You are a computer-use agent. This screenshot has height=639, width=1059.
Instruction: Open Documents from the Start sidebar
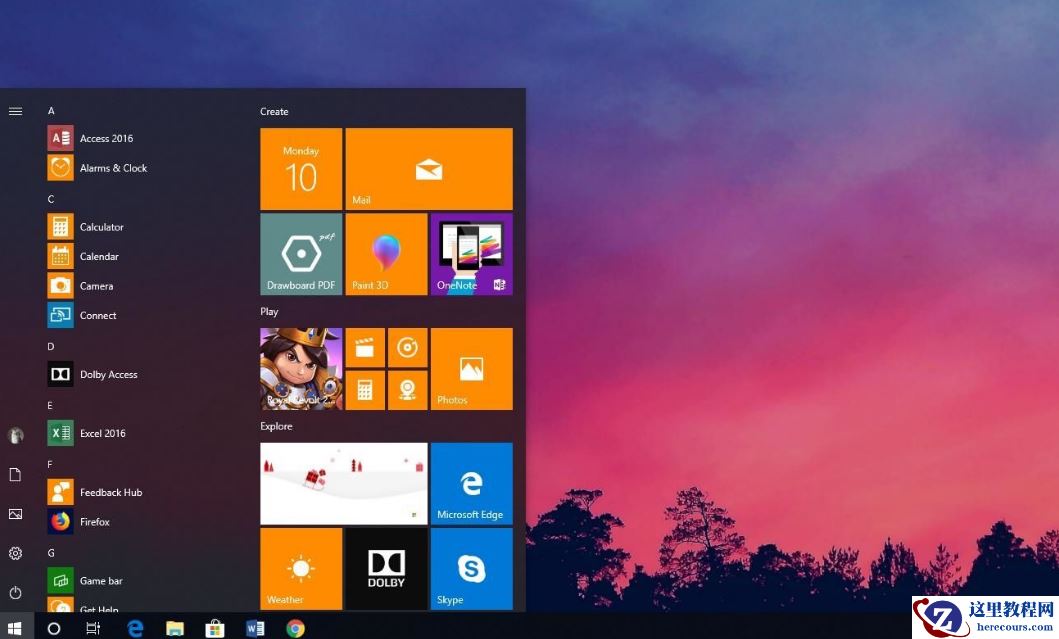(x=15, y=475)
